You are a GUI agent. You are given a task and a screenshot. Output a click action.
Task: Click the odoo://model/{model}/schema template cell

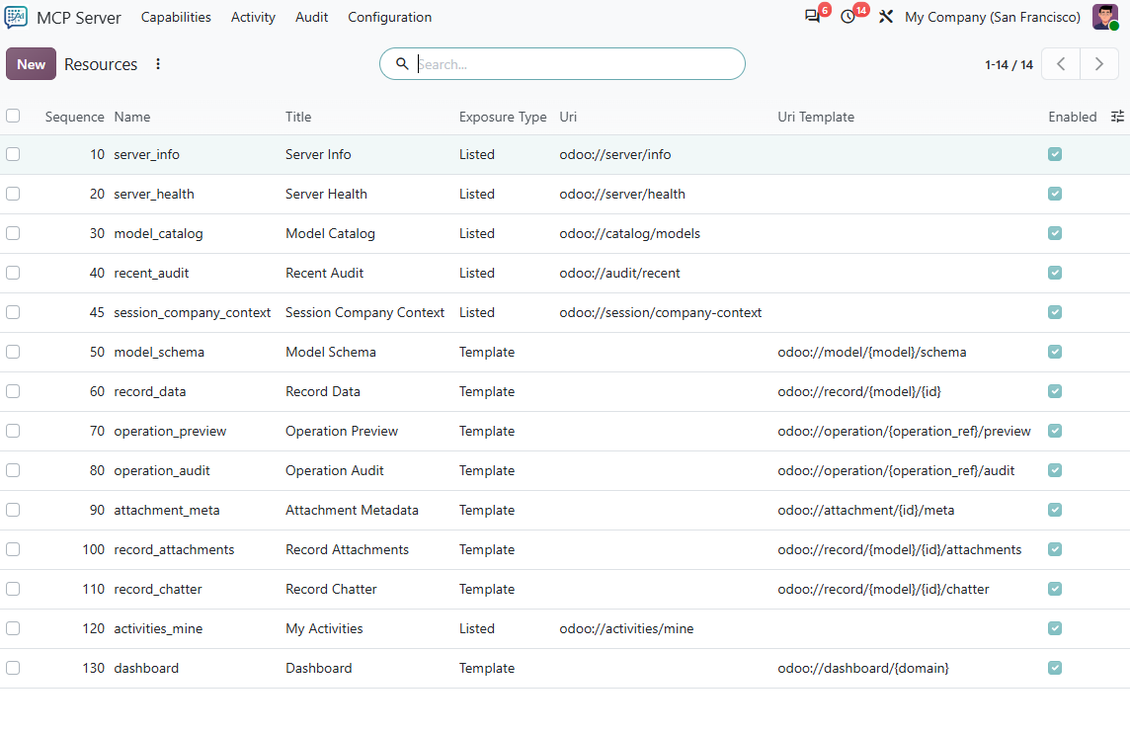871,352
